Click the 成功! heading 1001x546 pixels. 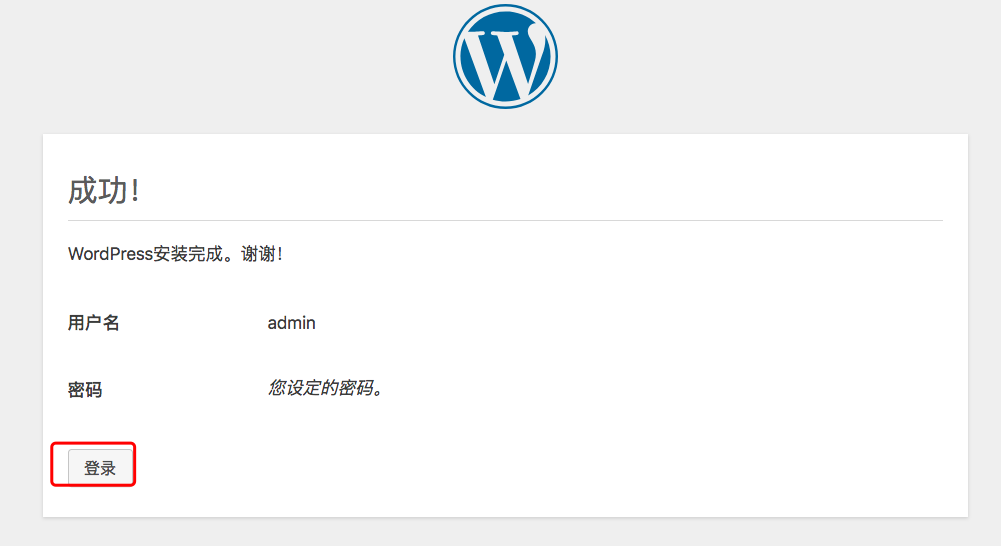click(103, 190)
